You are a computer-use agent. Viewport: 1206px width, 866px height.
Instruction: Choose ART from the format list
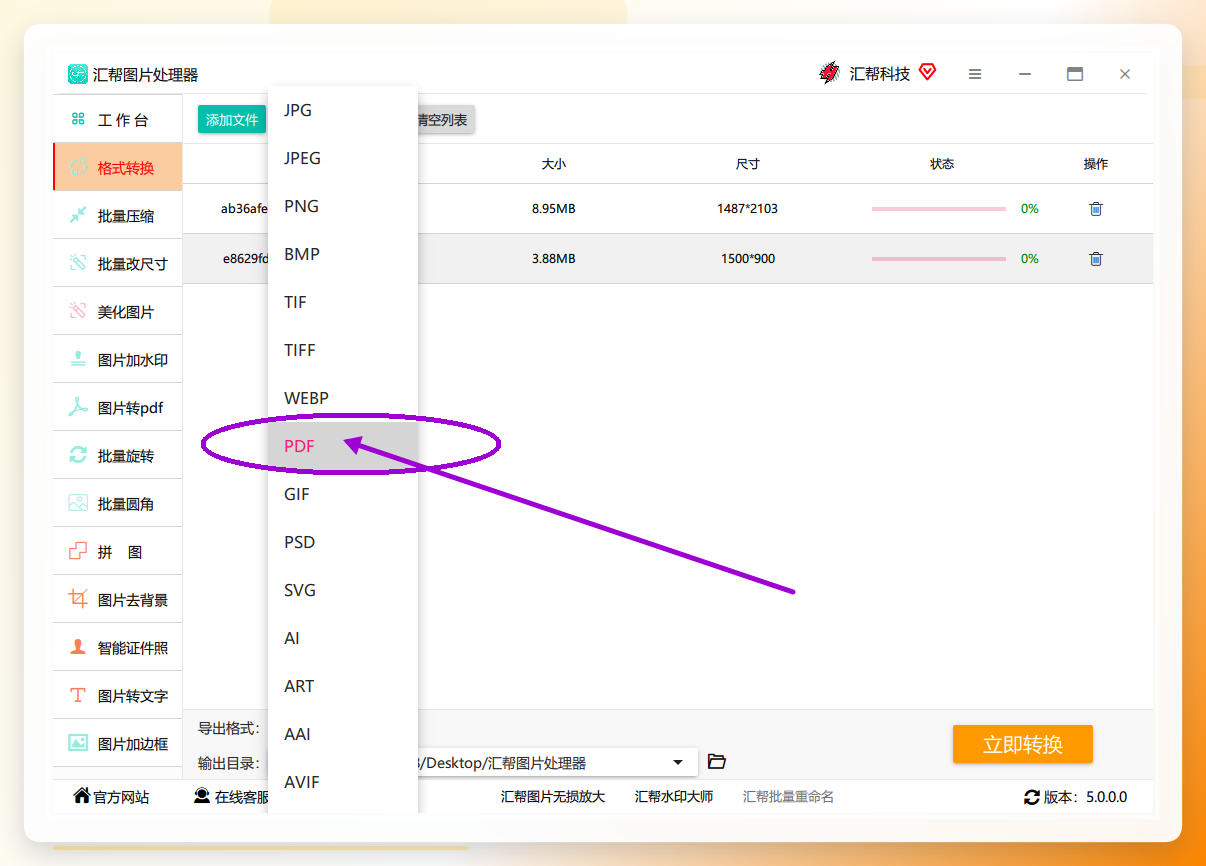[x=343, y=686]
